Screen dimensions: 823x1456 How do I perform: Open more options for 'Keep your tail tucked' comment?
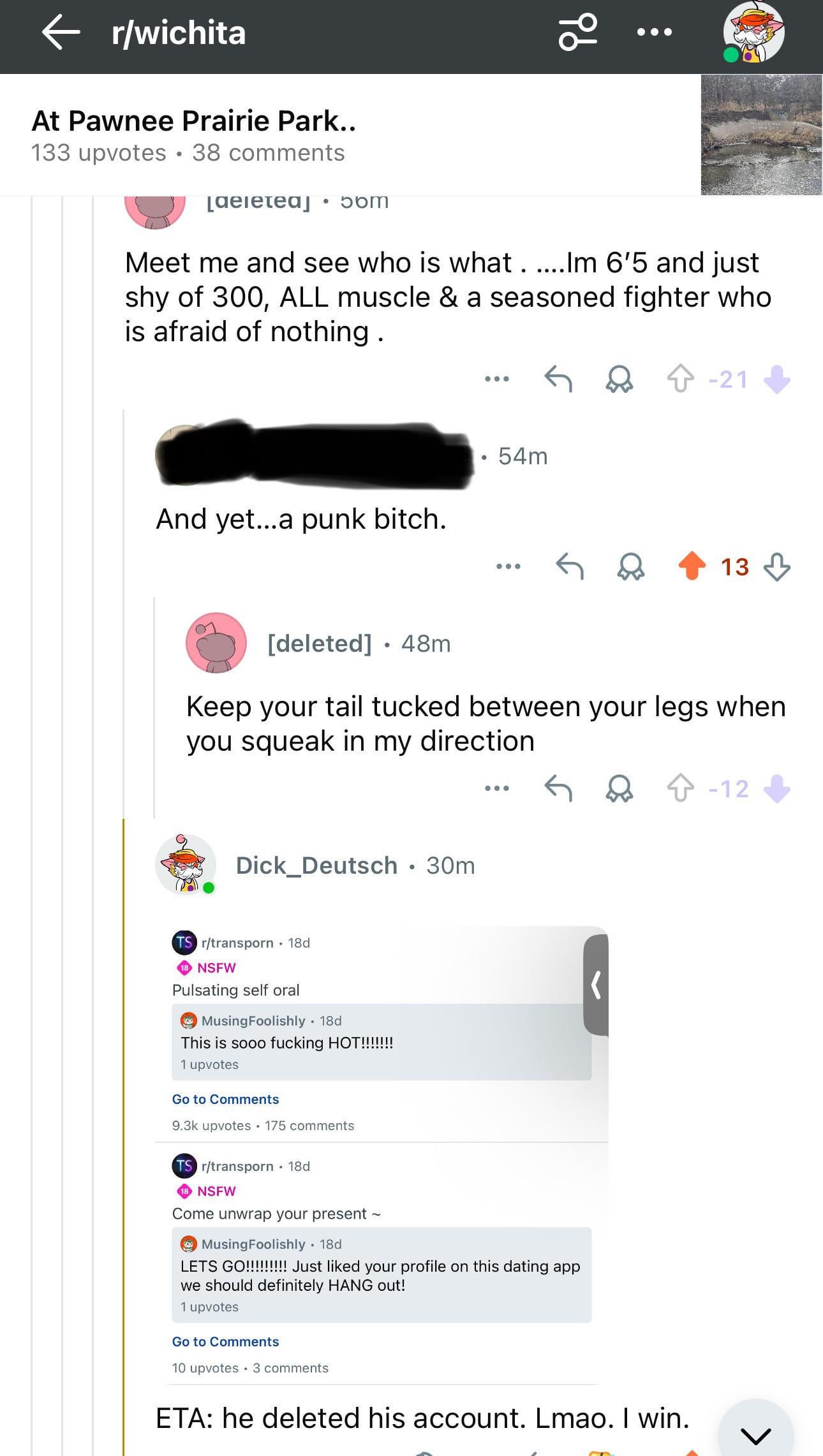point(497,788)
